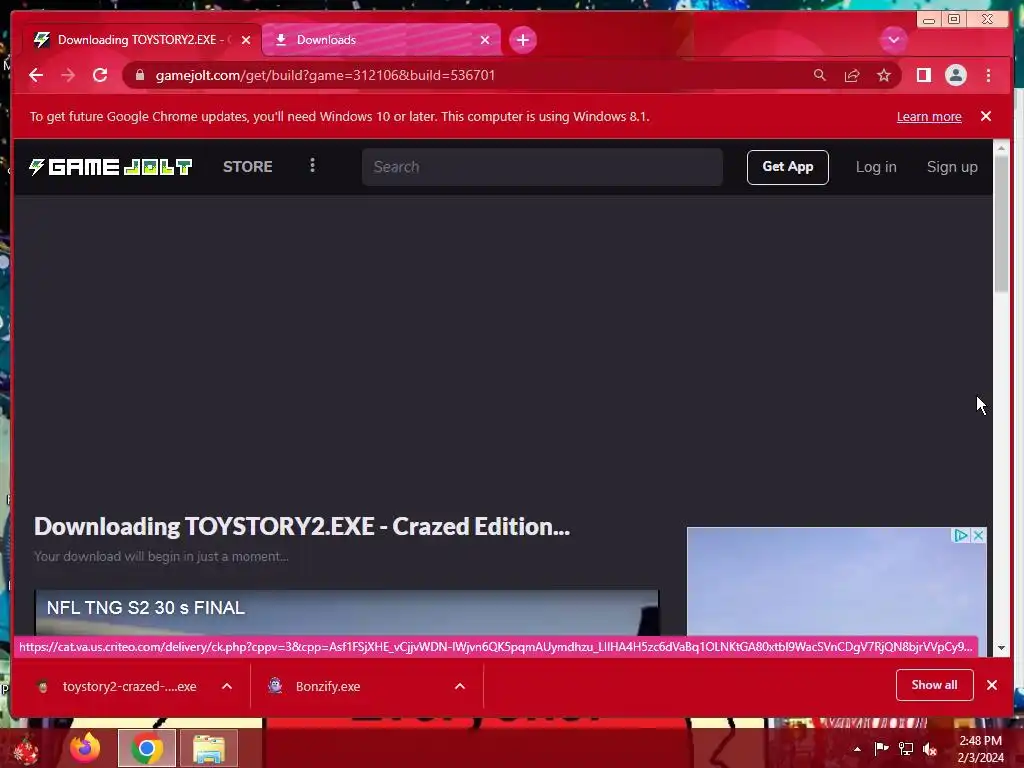Bookmark this page with the star icon
Image resolution: width=1024 pixels, height=768 pixels.
tap(884, 75)
